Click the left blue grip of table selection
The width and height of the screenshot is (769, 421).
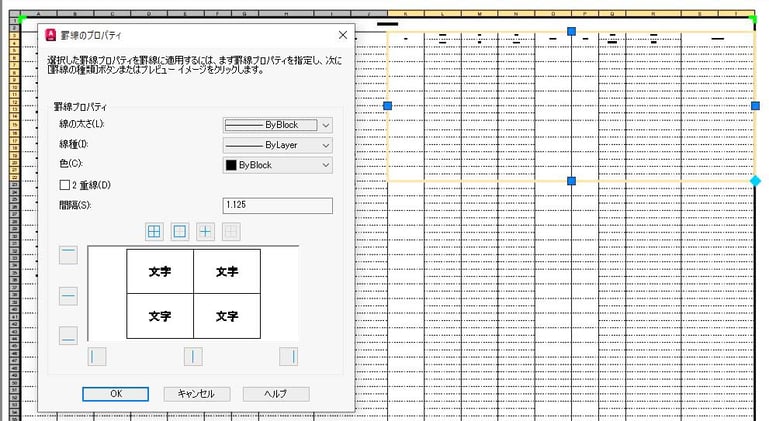click(387, 106)
